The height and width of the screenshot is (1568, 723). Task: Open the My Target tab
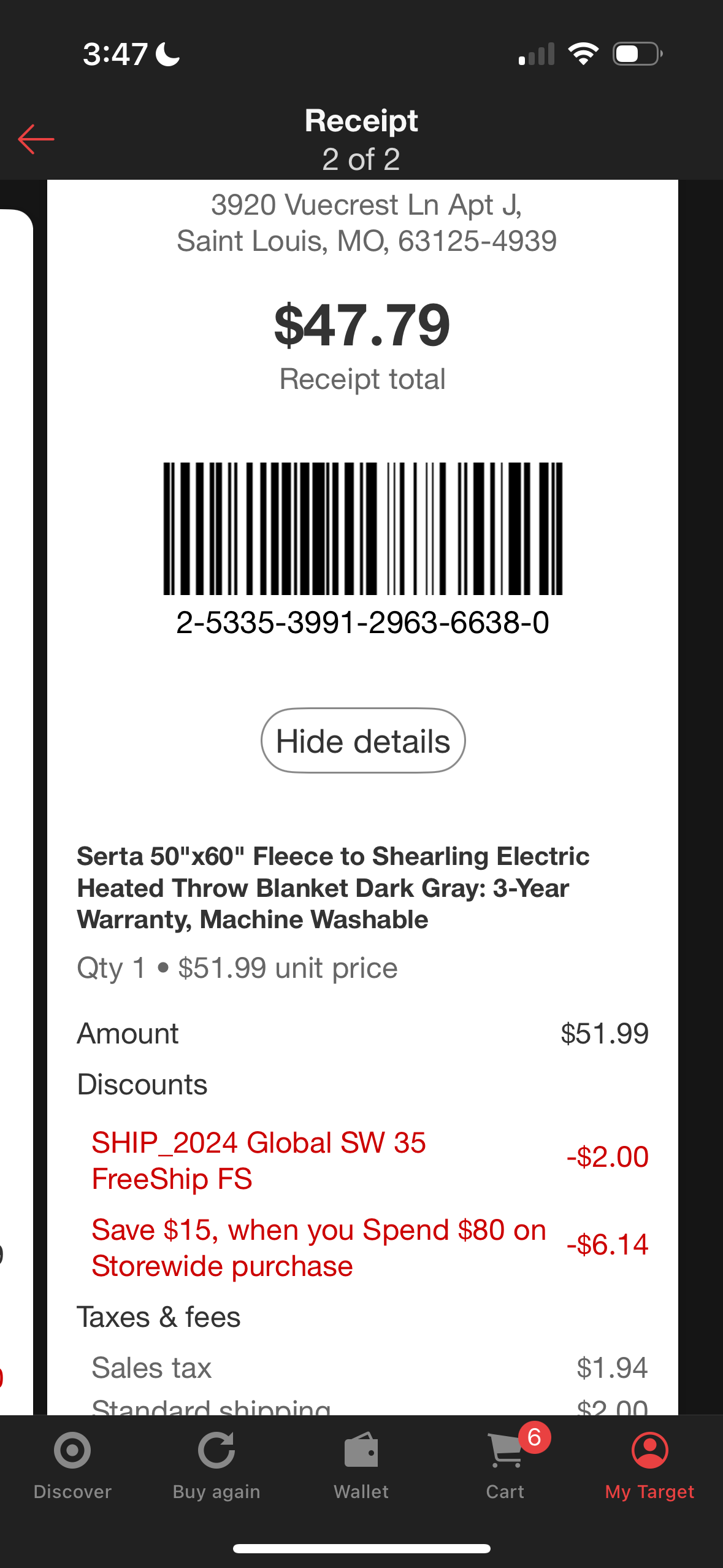click(649, 1466)
